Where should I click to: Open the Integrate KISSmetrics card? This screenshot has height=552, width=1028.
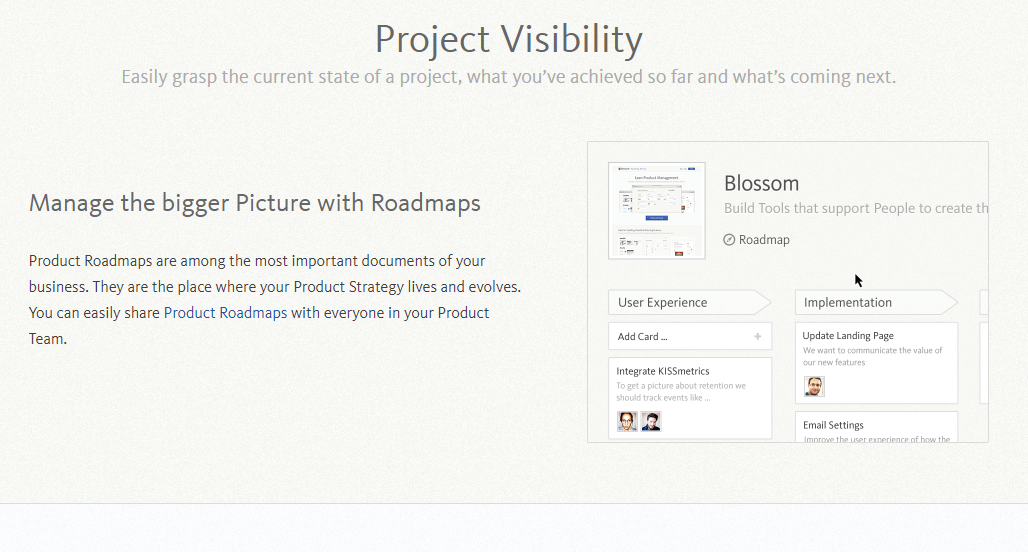coord(690,385)
